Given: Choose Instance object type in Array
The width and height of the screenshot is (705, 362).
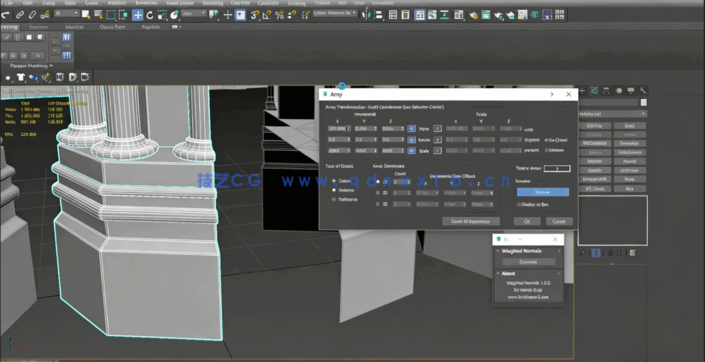Looking at the screenshot, I should pyautogui.click(x=334, y=190).
